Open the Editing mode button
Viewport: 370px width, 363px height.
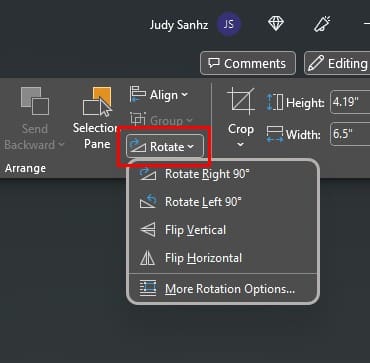(x=337, y=63)
